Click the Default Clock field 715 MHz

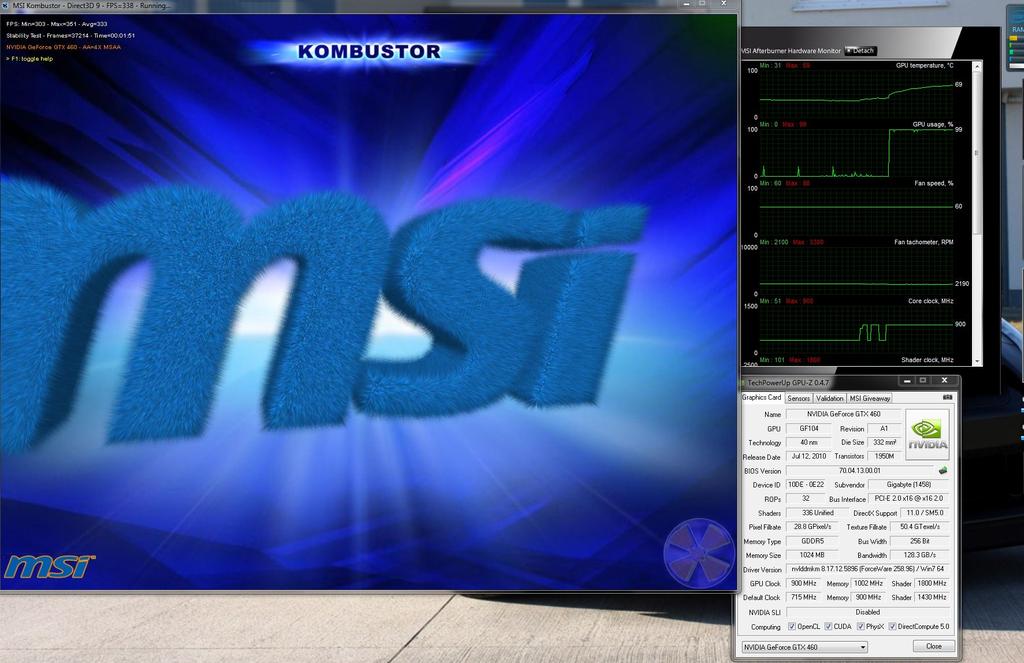point(803,597)
